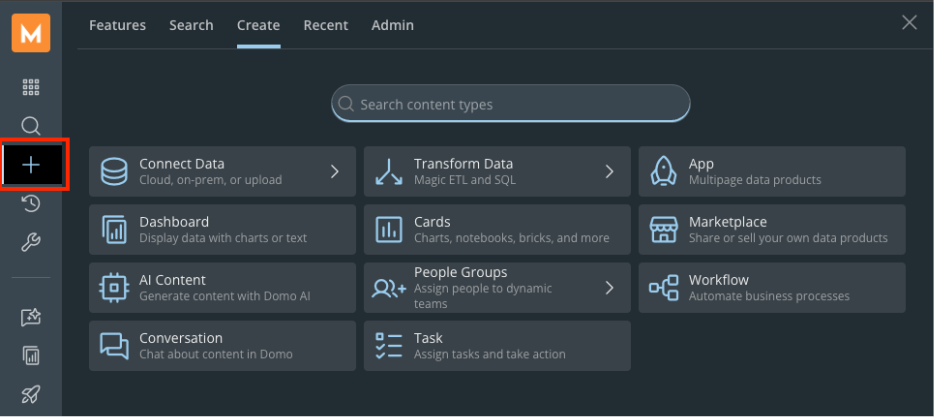The image size is (936, 417).
Task: Click the Connect Data database icon
Action: point(114,172)
